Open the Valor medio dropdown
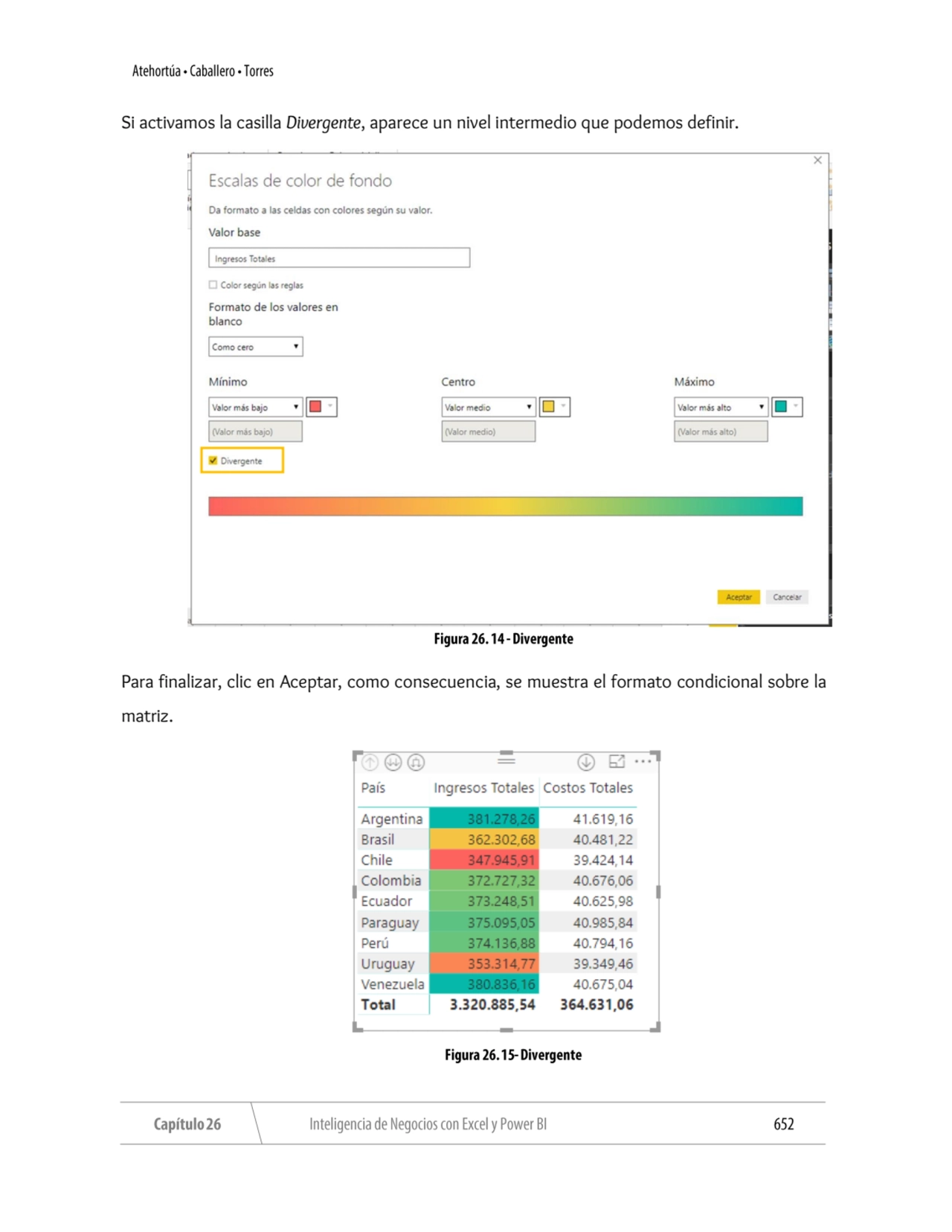Viewport: 952px width, 1232px height. tap(488, 407)
